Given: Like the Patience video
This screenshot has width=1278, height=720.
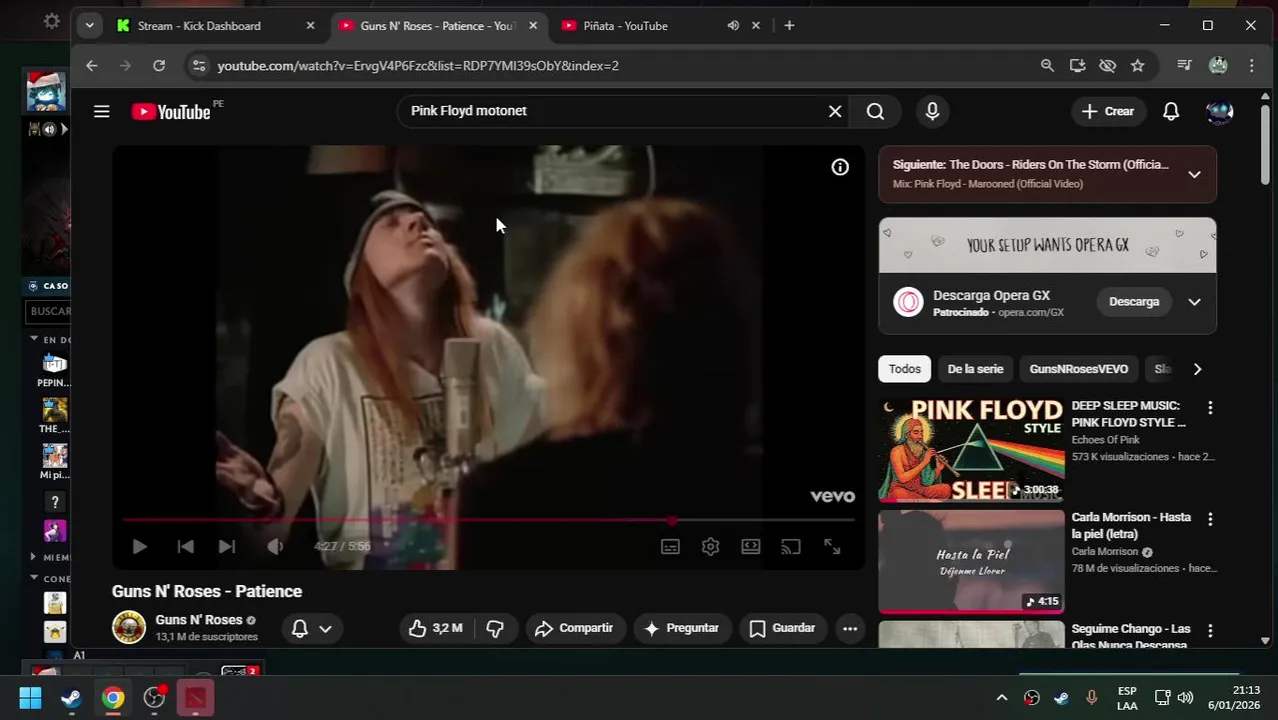Looking at the screenshot, I should (436, 628).
